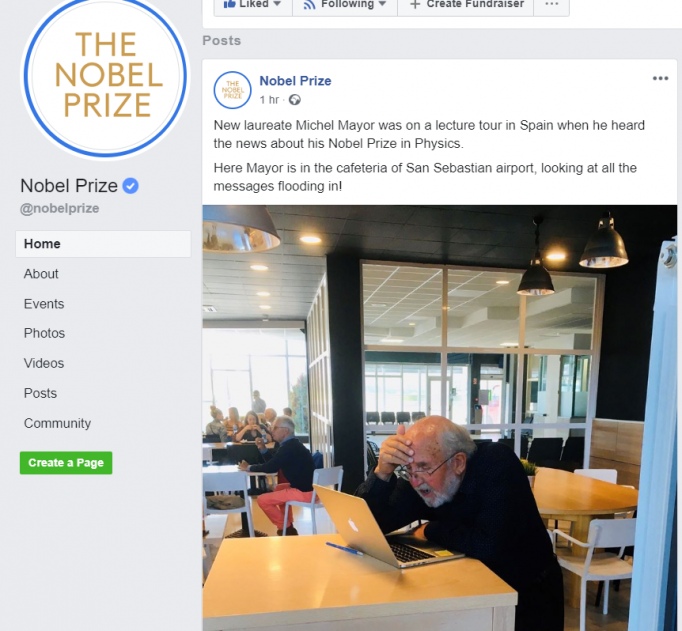Select Home in the page sidebar
Viewport: 682px width, 631px height.
pyautogui.click(x=103, y=244)
